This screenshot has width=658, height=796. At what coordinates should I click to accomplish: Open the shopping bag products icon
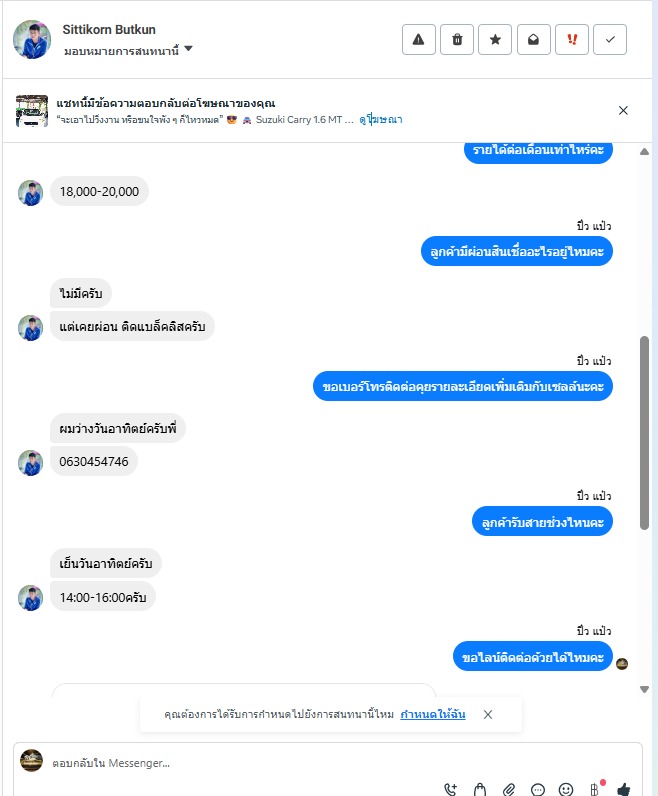tap(480, 789)
